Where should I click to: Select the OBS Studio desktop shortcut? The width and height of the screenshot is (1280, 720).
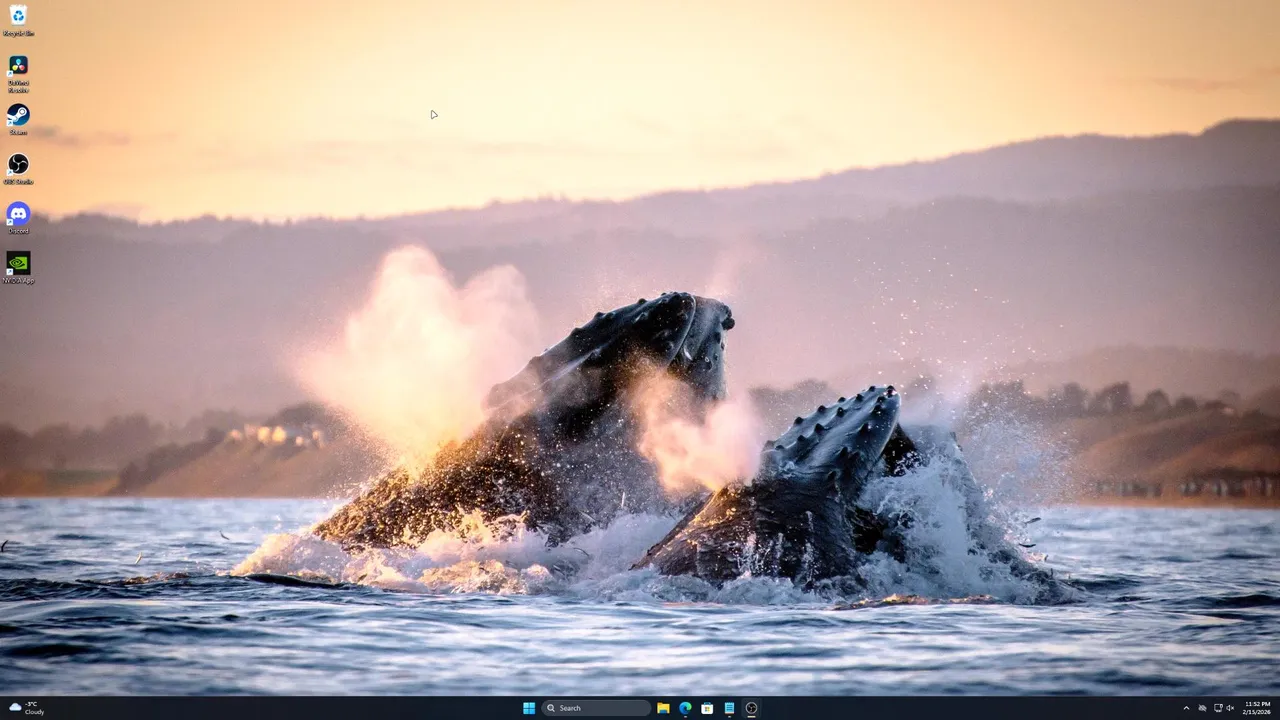(18, 169)
